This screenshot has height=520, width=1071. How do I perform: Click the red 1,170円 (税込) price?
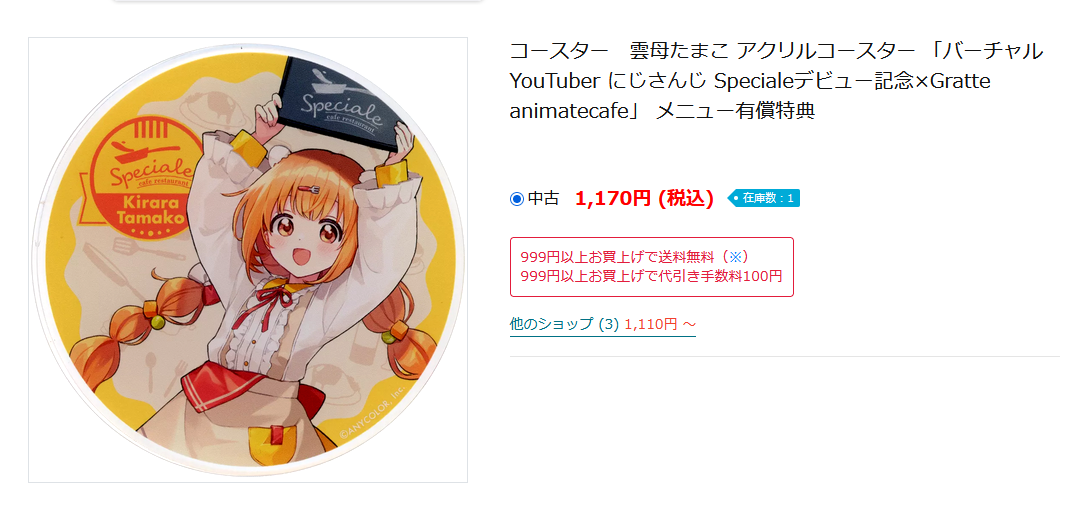644,199
